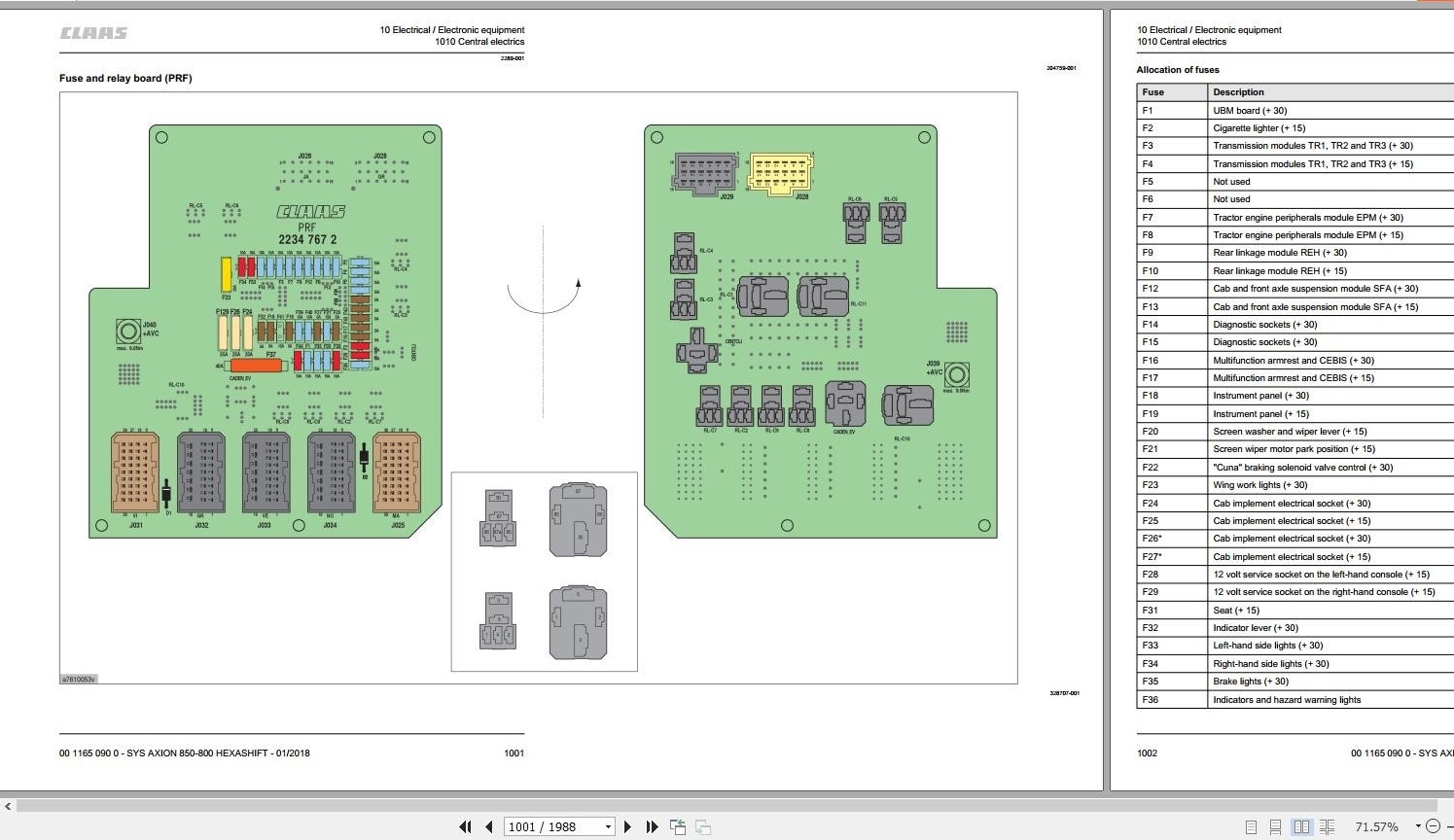Viewport: 1454px width, 840px height.
Task: Go to the first page
Action: point(465,826)
